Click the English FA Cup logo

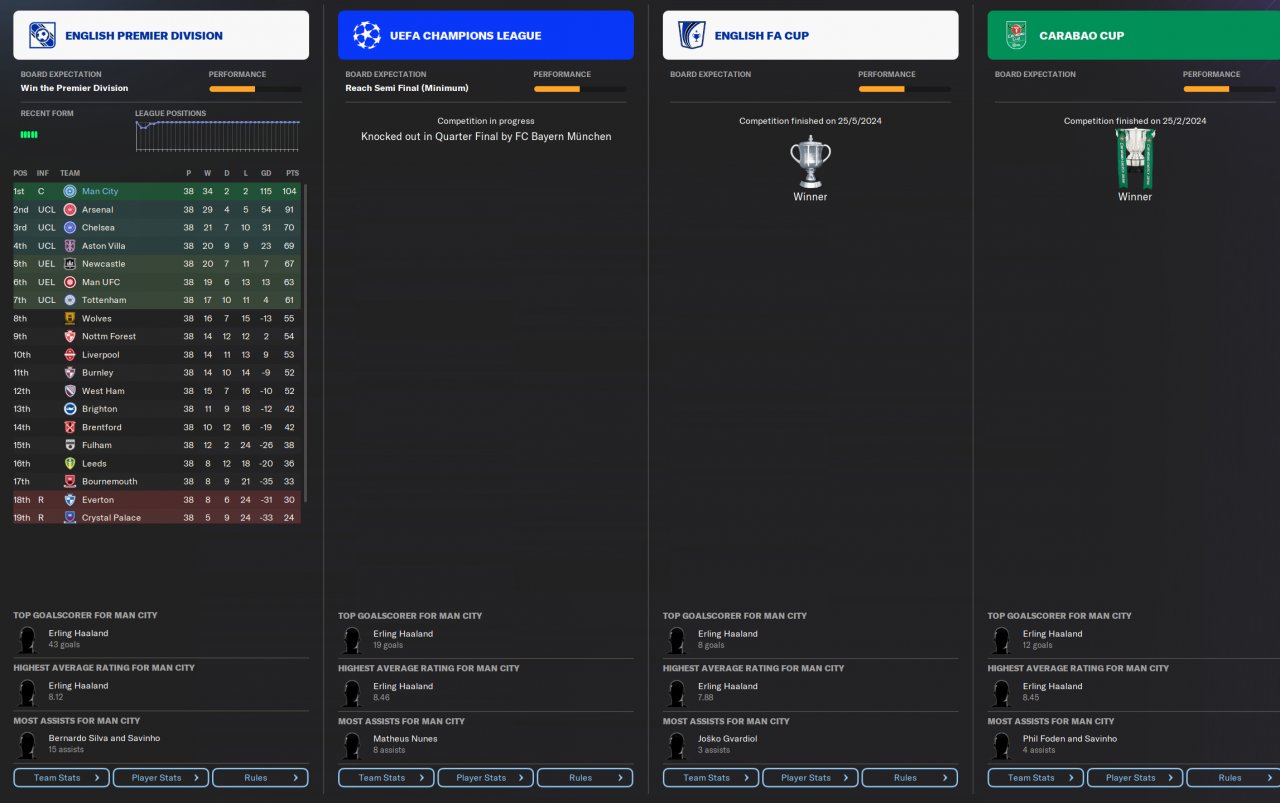(x=692, y=36)
